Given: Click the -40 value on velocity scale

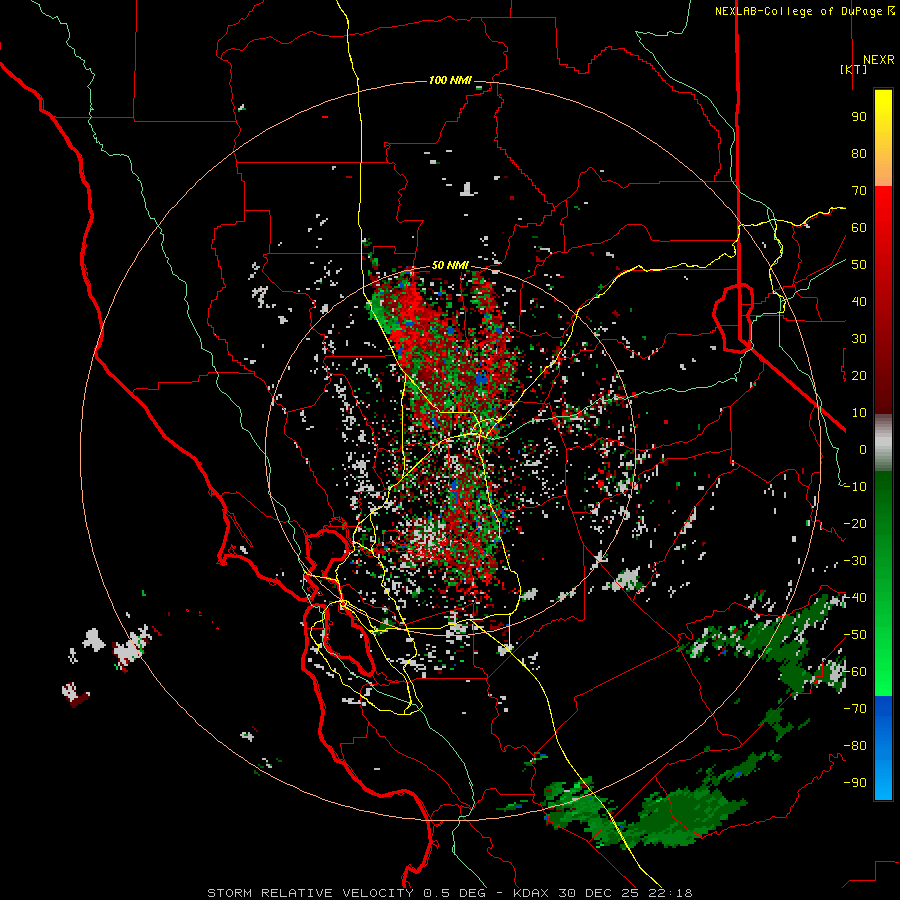Looking at the screenshot, I should coord(856,598).
